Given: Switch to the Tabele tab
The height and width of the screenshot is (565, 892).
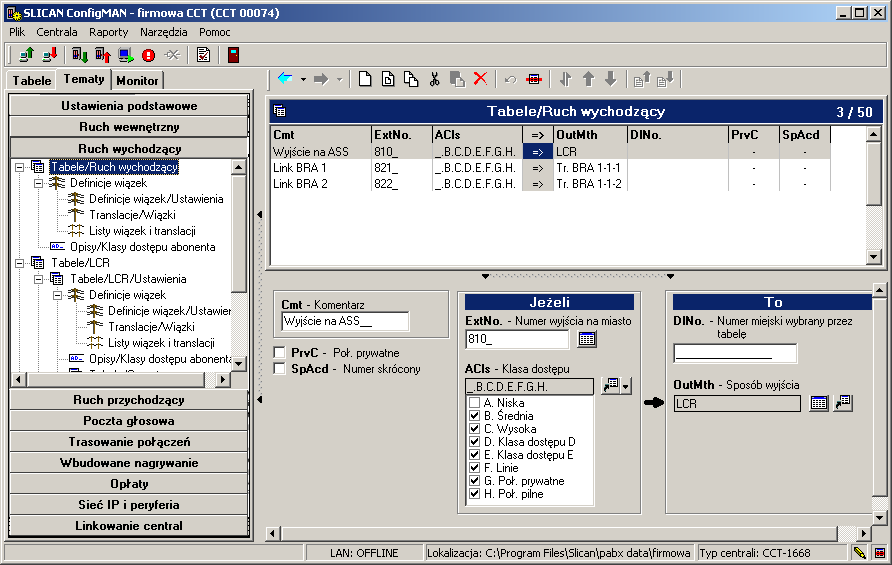Looking at the screenshot, I should (x=32, y=81).
